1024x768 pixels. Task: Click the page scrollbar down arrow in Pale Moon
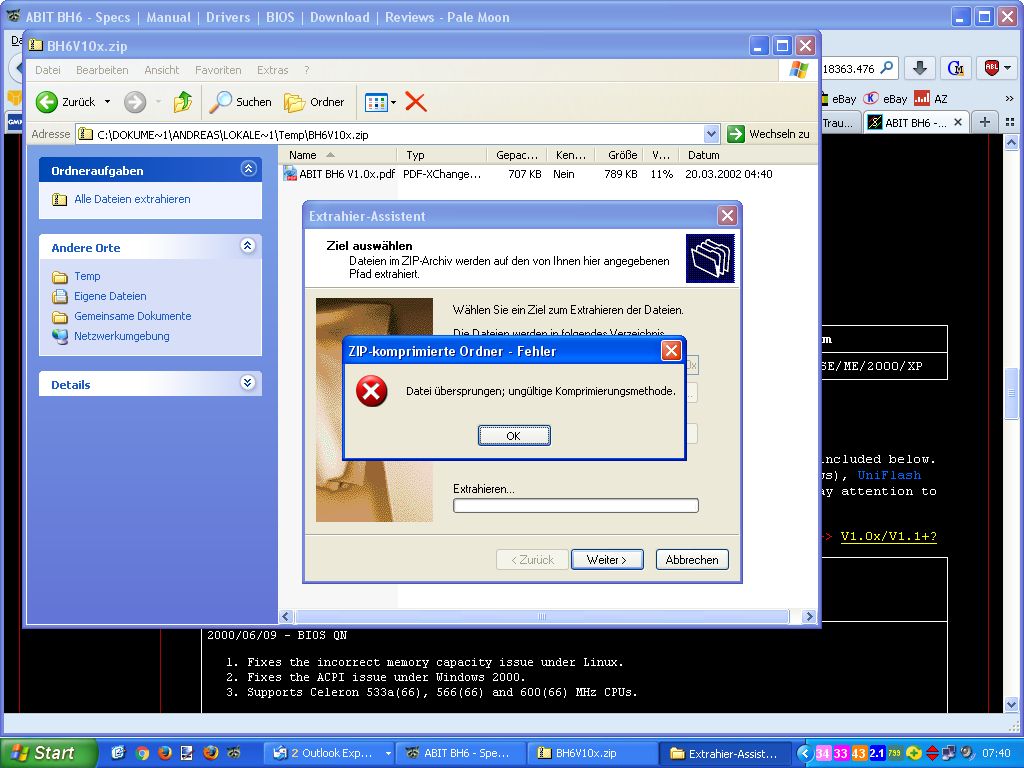[x=1011, y=705]
